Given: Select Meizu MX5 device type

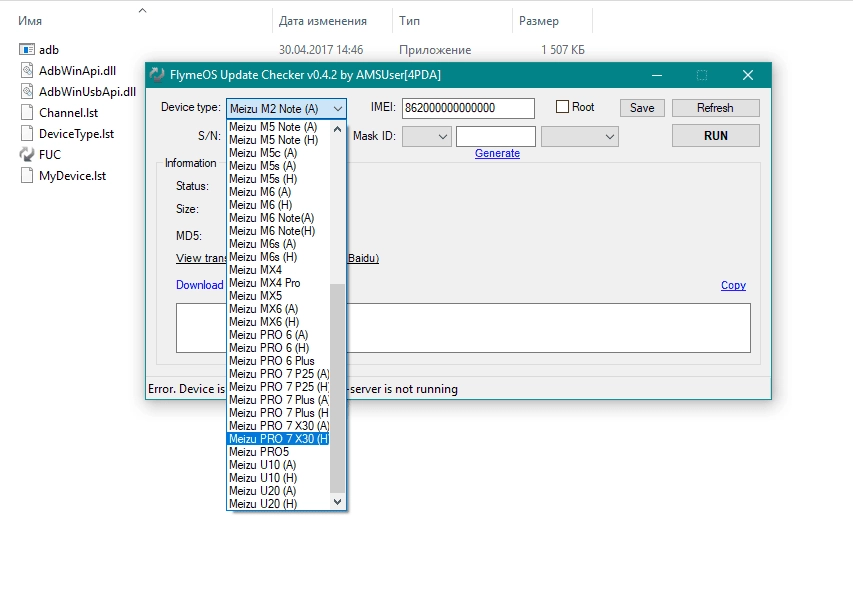Looking at the screenshot, I should (278, 296).
